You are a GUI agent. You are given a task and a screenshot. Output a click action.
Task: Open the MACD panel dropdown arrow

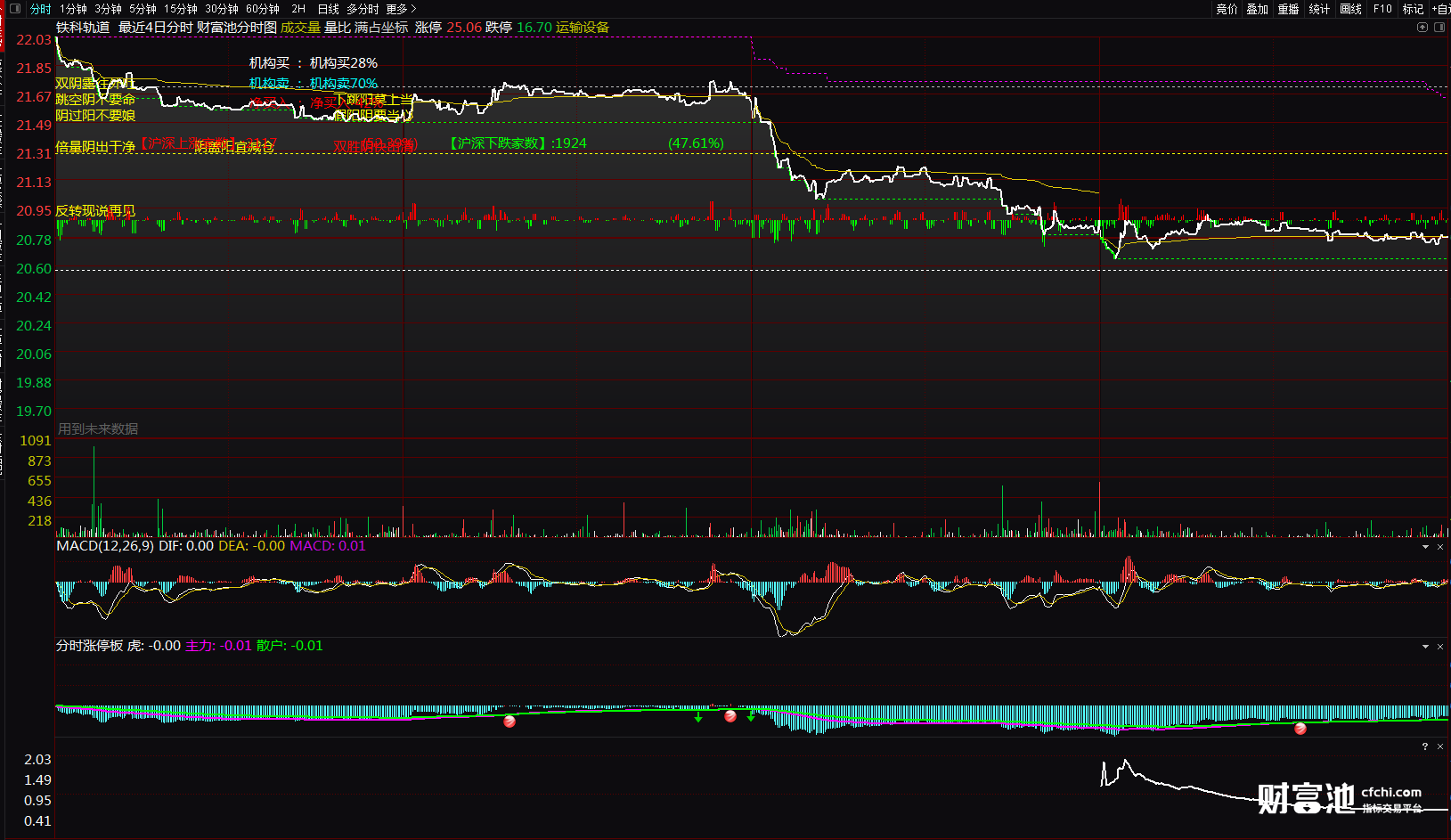point(1425,547)
